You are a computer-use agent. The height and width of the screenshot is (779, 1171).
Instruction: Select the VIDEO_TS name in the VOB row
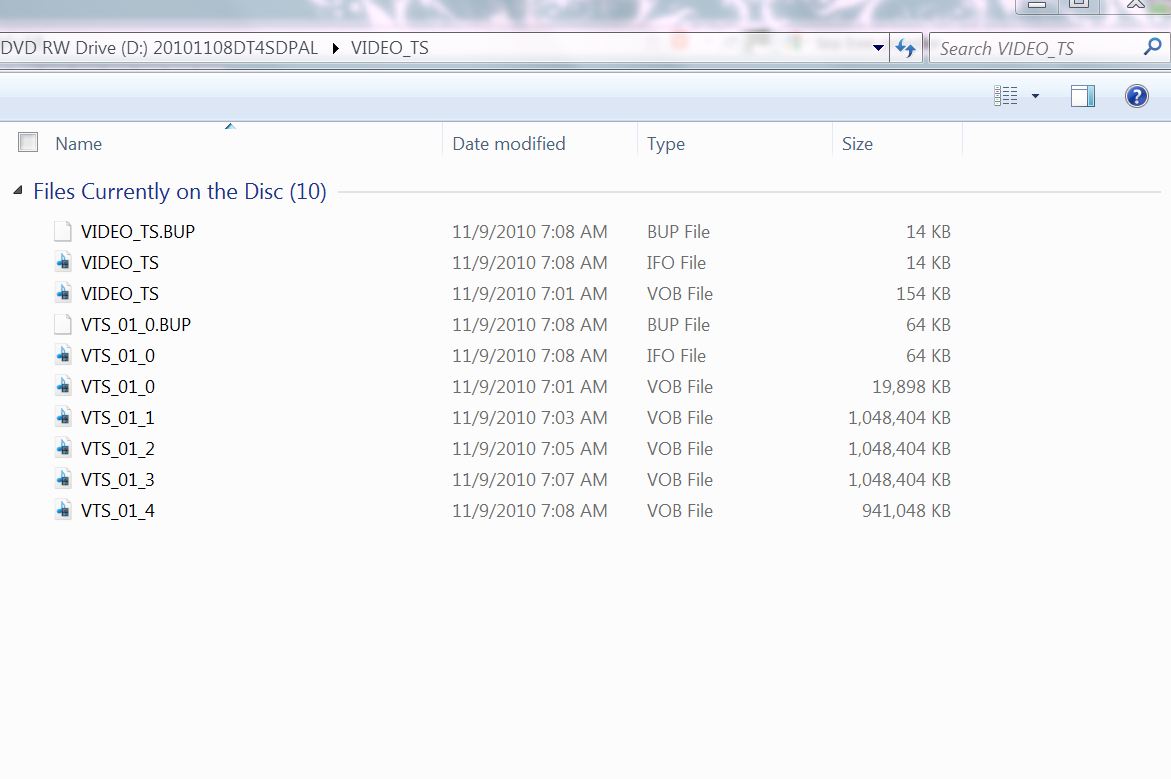point(119,294)
